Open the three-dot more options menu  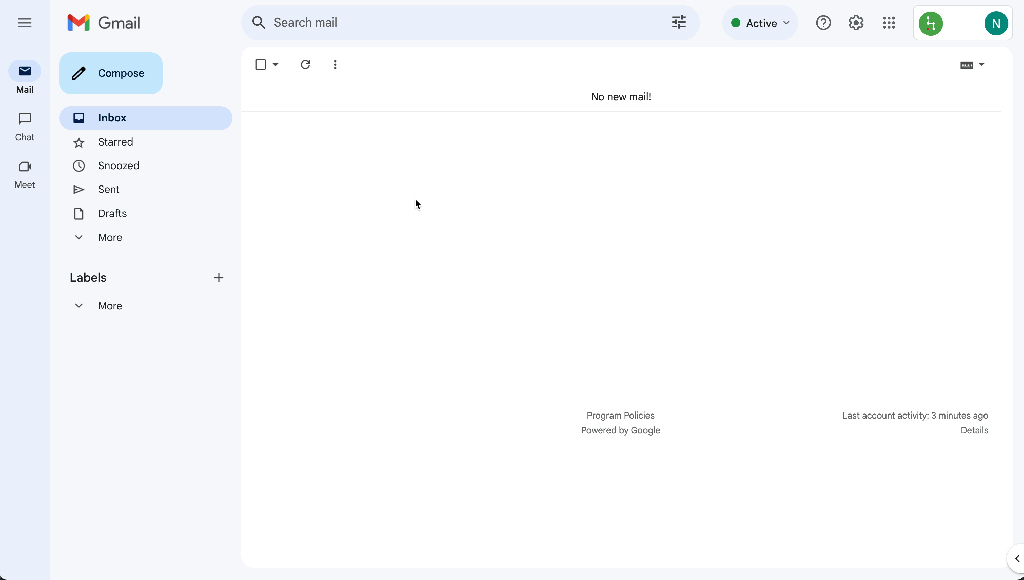click(x=335, y=65)
